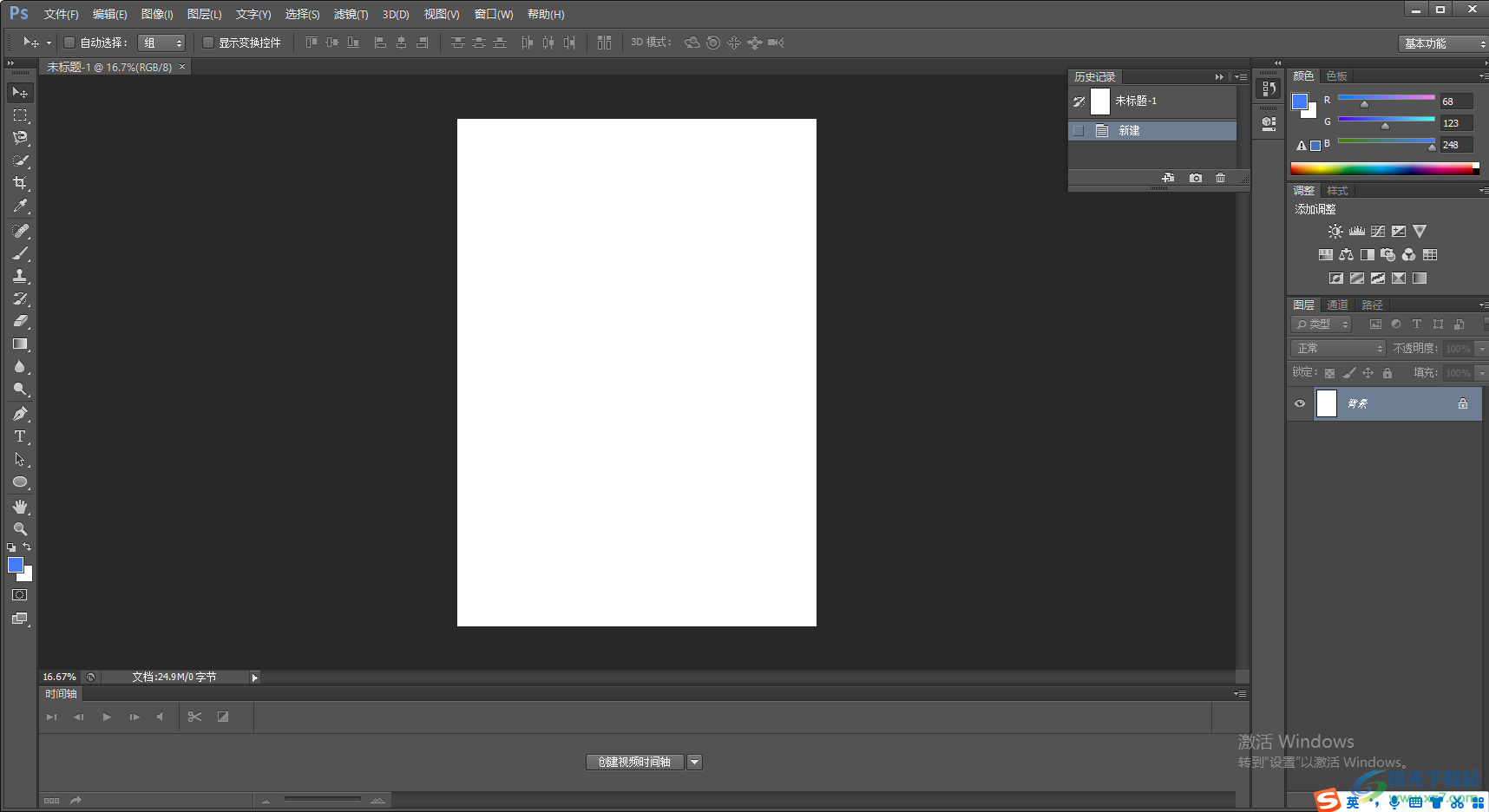Open the 不透明度 opacity dropdown arrow
This screenshot has width=1489, height=812.
click(x=1482, y=349)
